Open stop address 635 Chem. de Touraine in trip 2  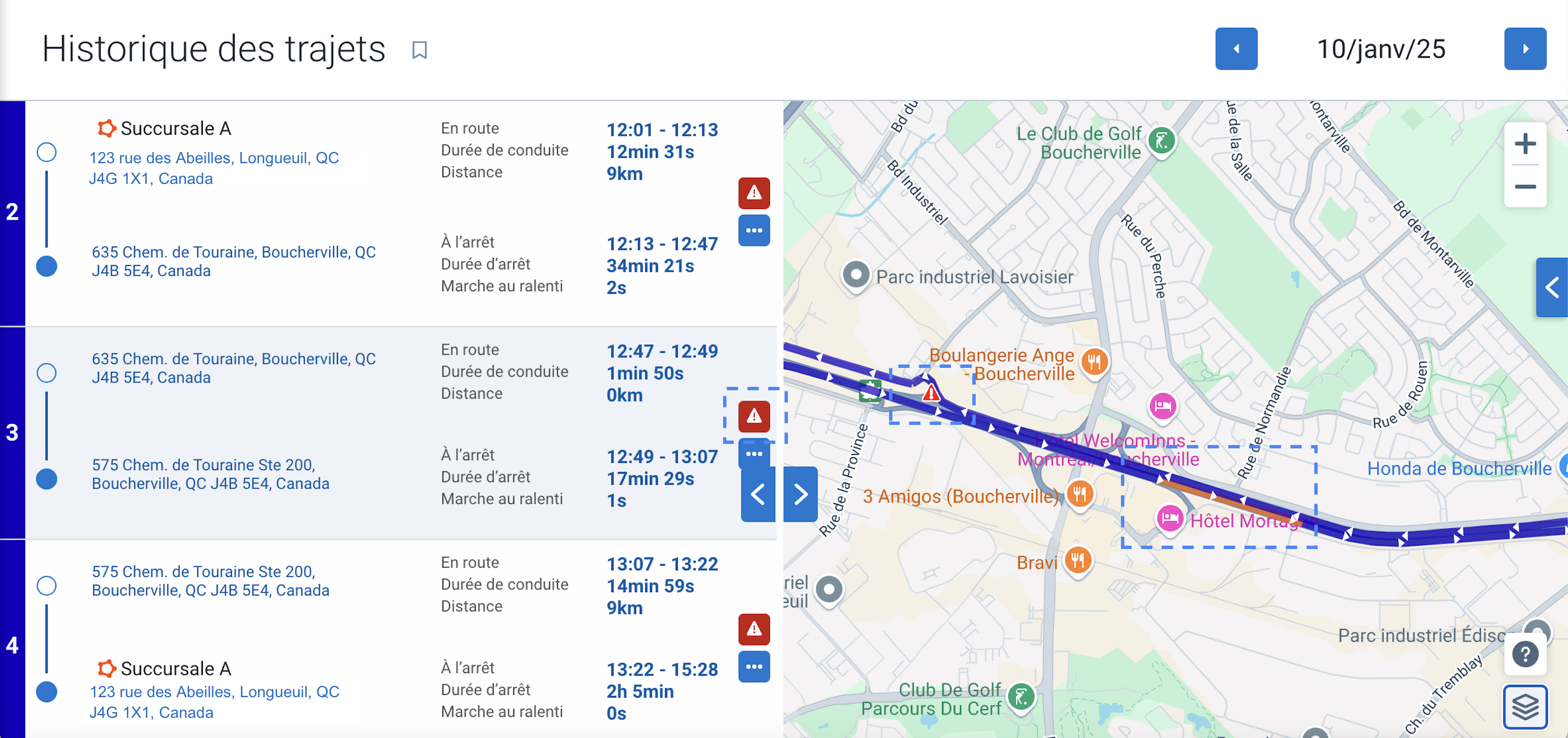(234, 261)
